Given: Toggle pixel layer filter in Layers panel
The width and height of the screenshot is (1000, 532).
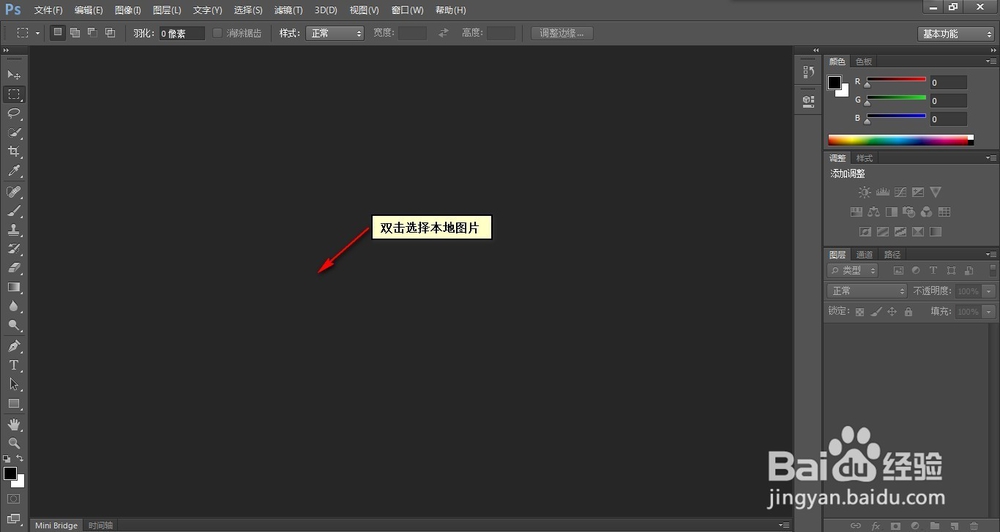Looking at the screenshot, I should click(899, 270).
